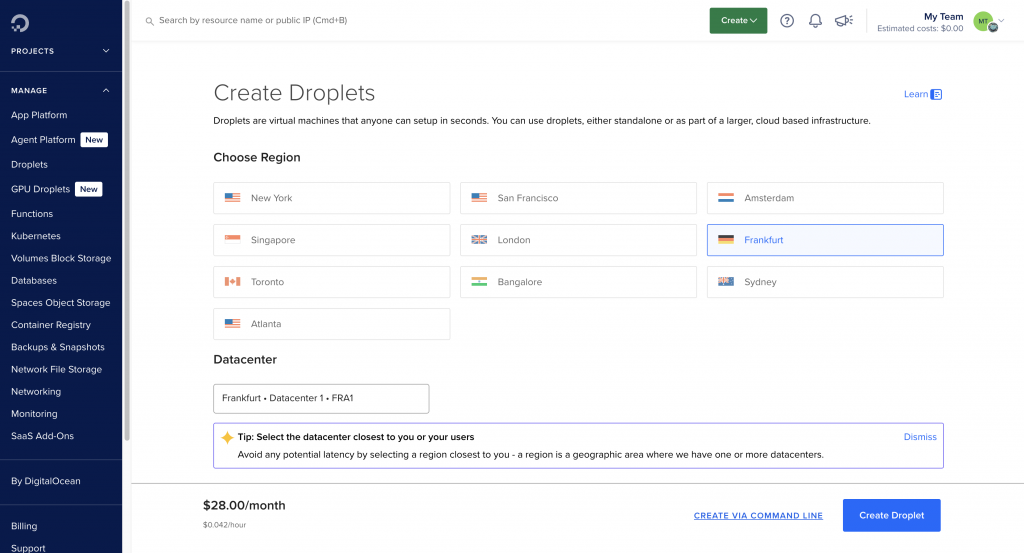Open the Frankfurt Datacenter 1 selector
Image resolution: width=1024 pixels, height=553 pixels.
pyautogui.click(x=321, y=398)
